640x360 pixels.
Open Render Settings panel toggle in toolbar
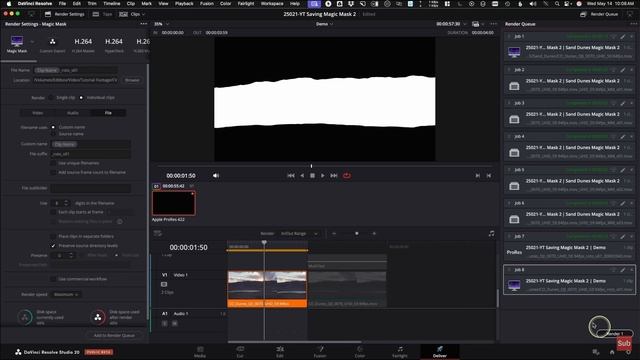pyautogui.click(x=64, y=14)
